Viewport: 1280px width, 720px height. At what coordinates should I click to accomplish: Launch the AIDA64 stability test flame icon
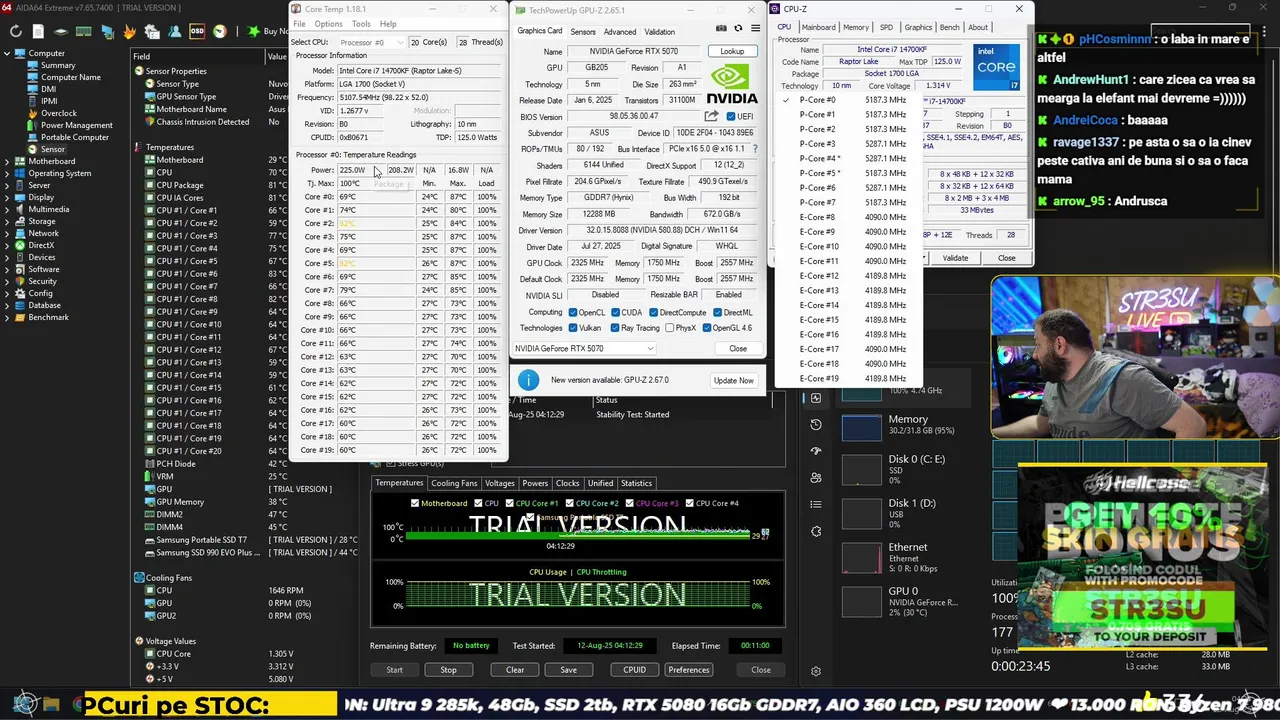tap(129, 31)
